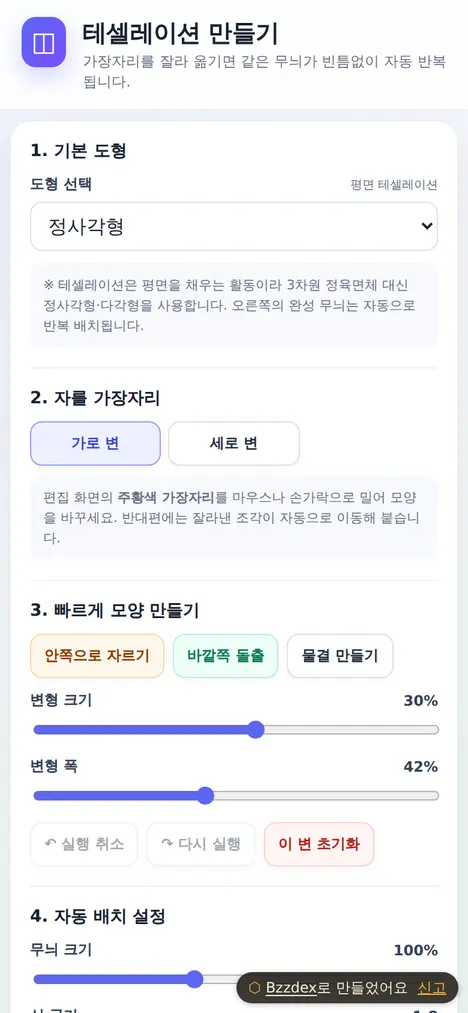Reset the edge with 이 변 초기화

(x=319, y=844)
